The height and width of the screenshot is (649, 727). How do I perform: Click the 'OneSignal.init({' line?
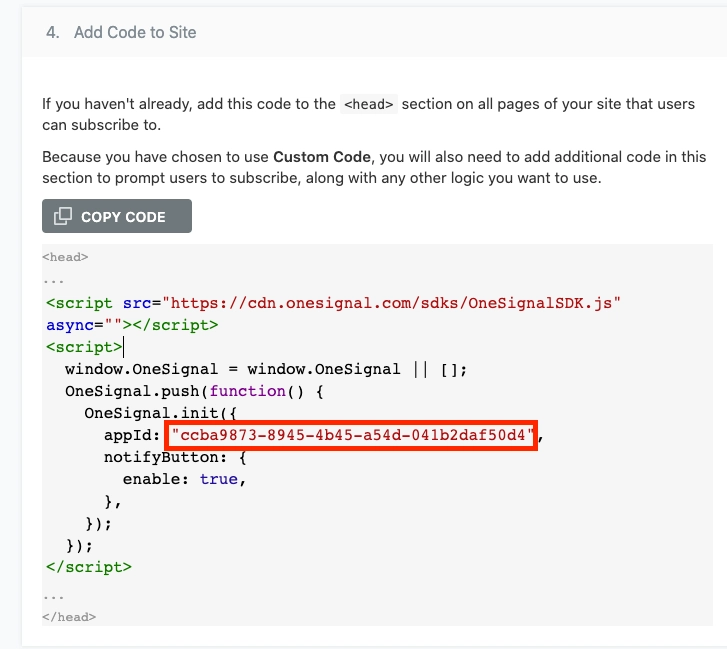click(x=160, y=413)
